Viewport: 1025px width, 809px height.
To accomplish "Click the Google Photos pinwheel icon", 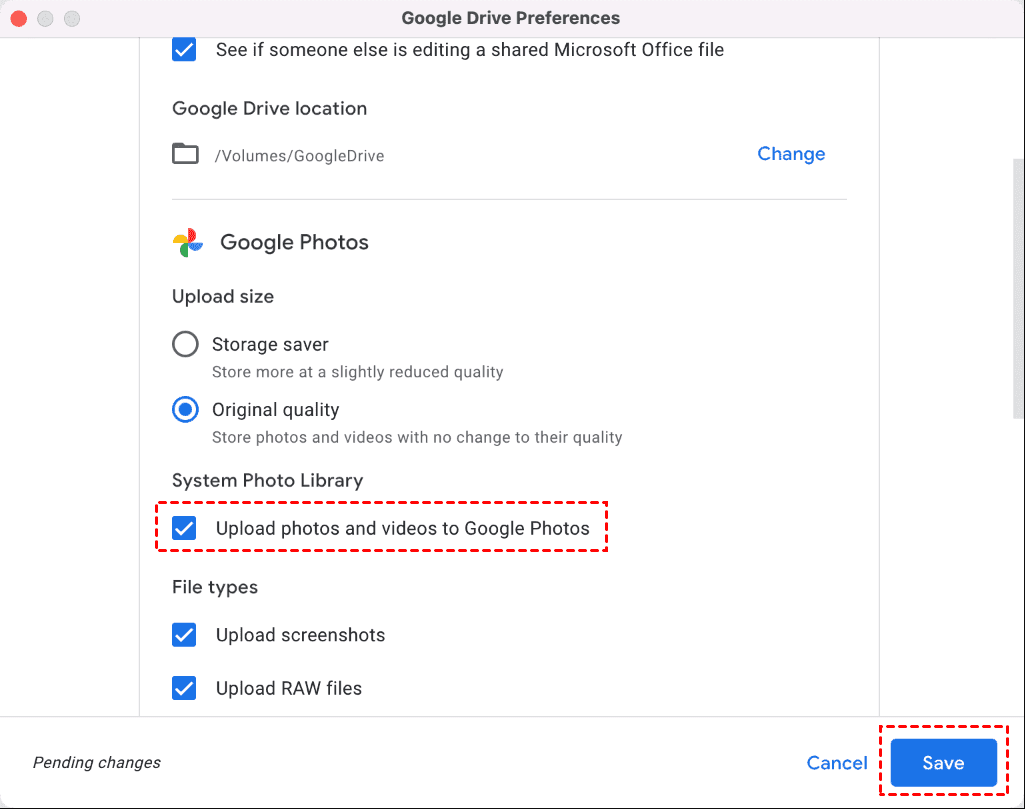I will 188,242.
